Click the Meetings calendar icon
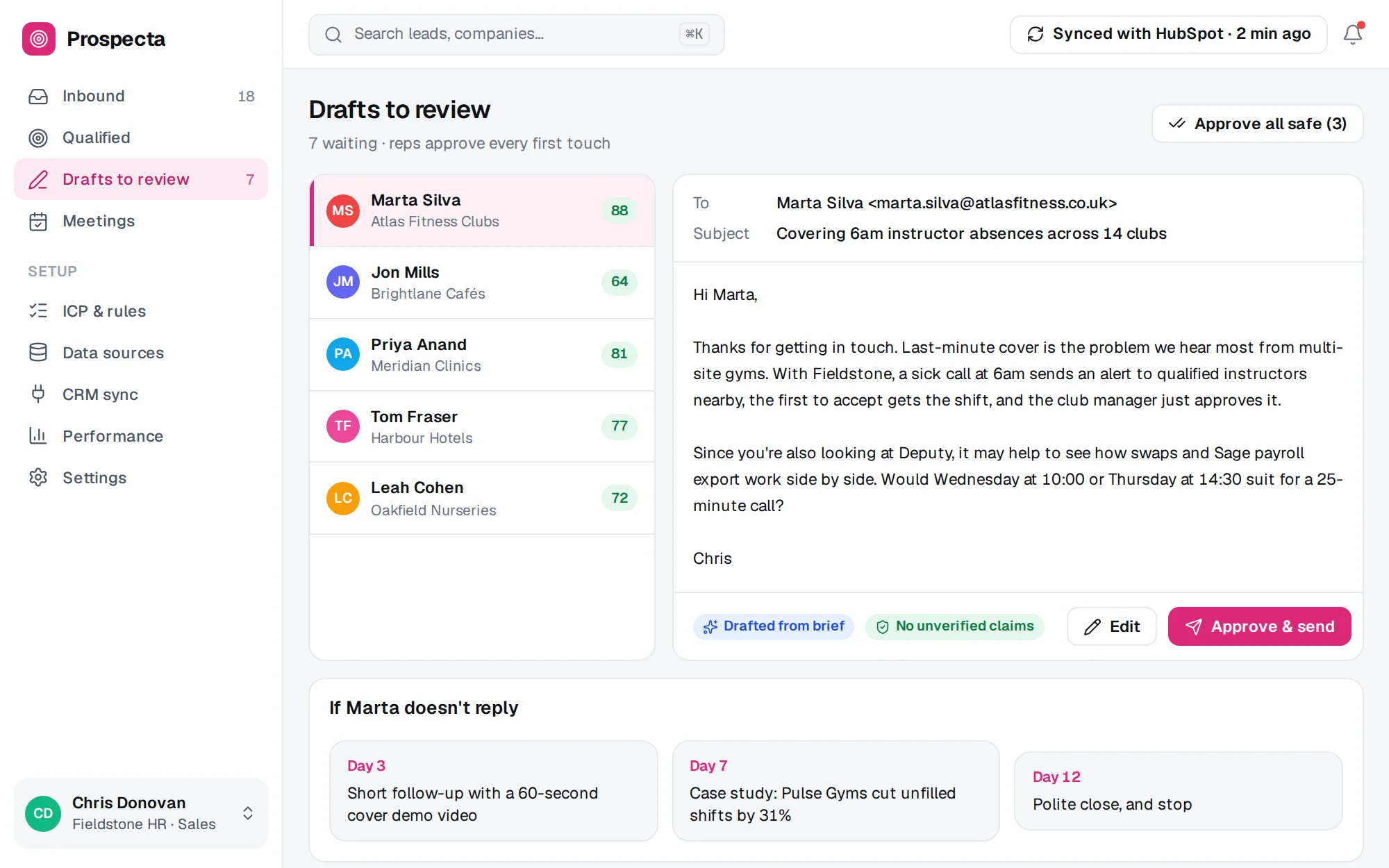 [38, 222]
